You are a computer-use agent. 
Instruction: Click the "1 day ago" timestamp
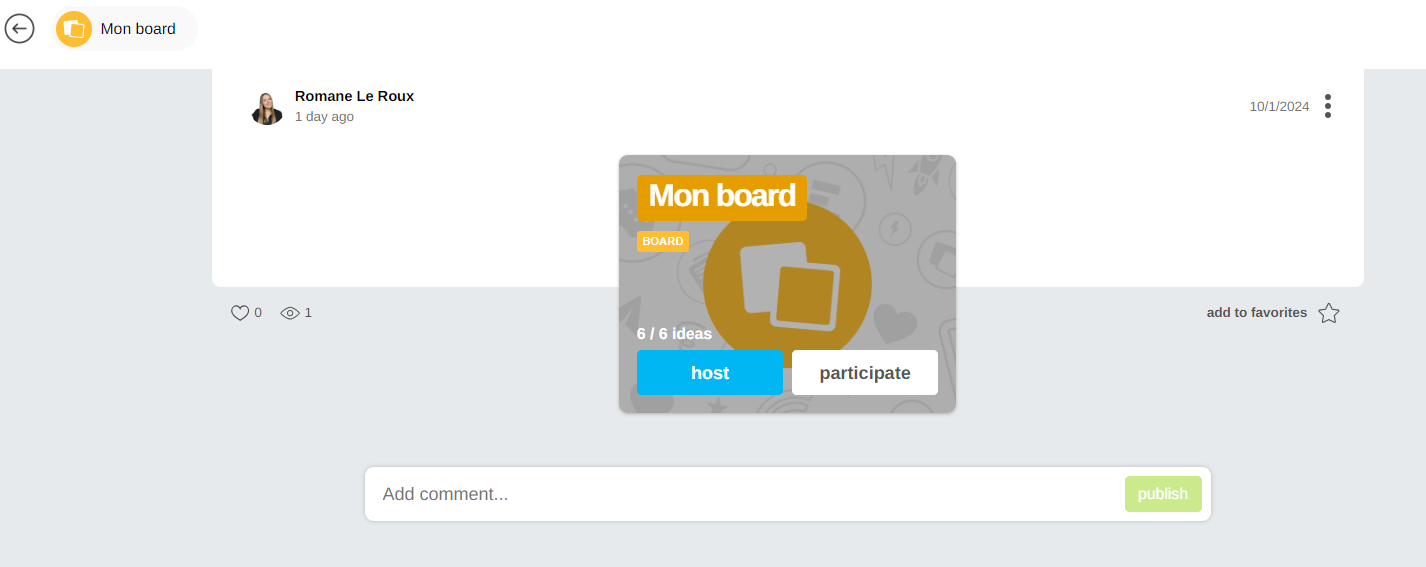pos(324,117)
